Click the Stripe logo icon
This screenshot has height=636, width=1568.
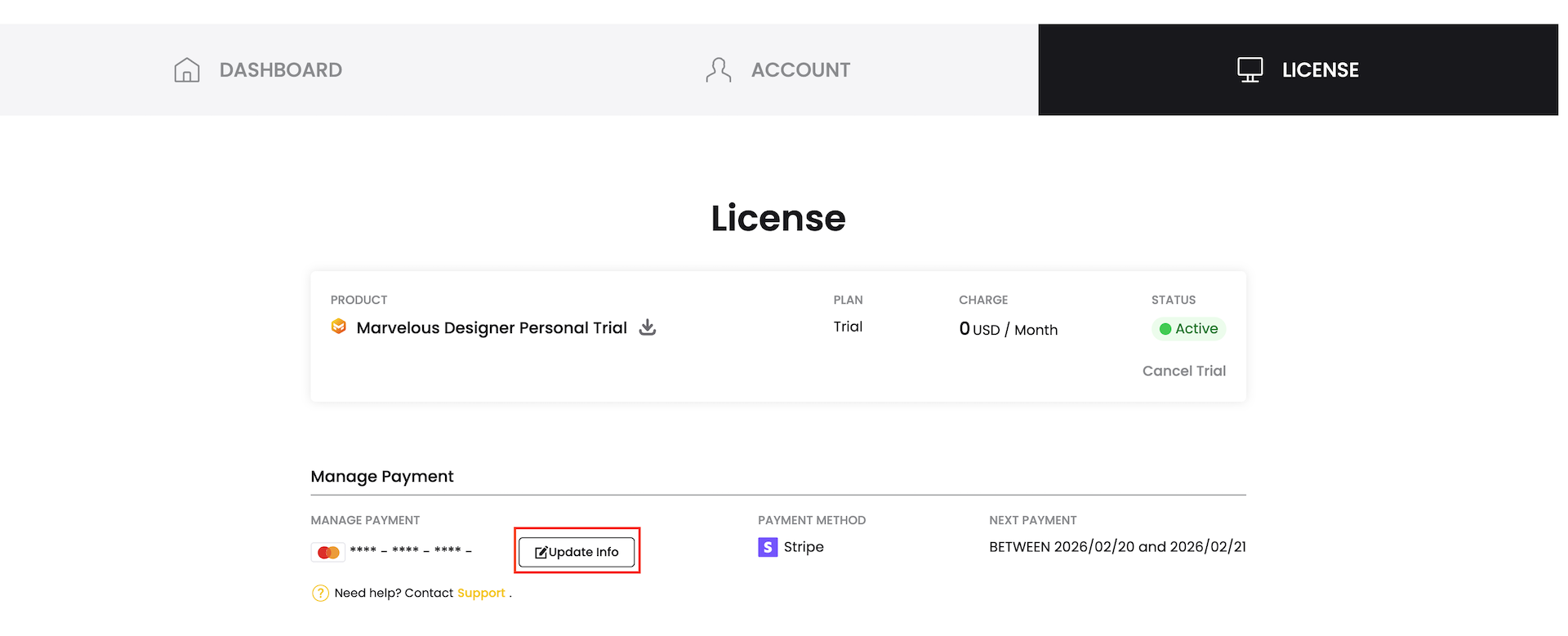point(768,547)
